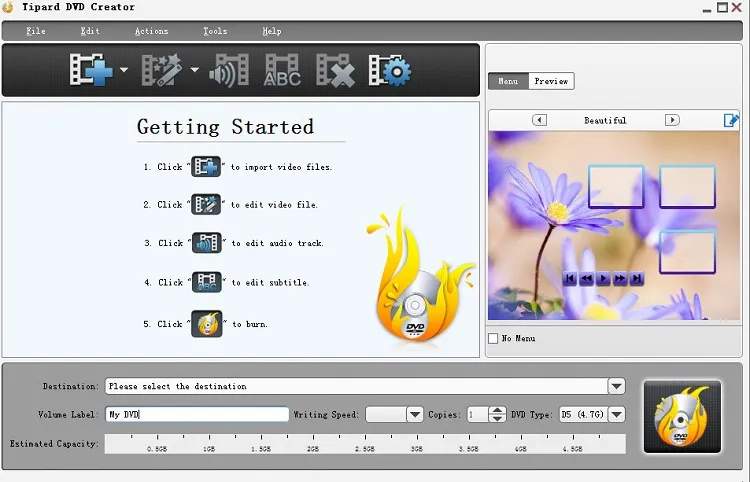Click the Edit audio track toolbar icon
Image resolution: width=750 pixels, height=482 pixels.
coord(229,70)
